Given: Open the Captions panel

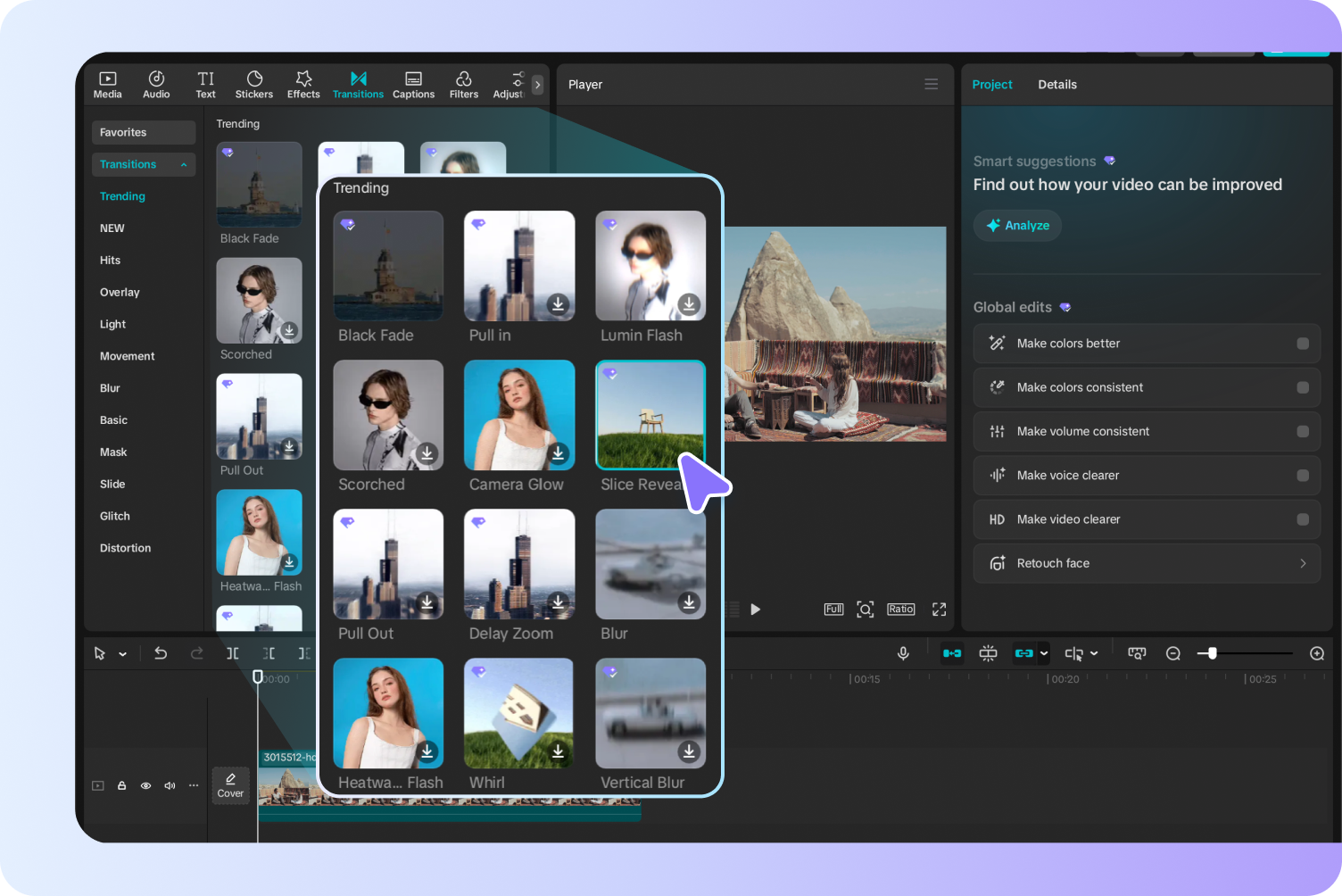Looking at the screenshot, I should tap(413, 84).
